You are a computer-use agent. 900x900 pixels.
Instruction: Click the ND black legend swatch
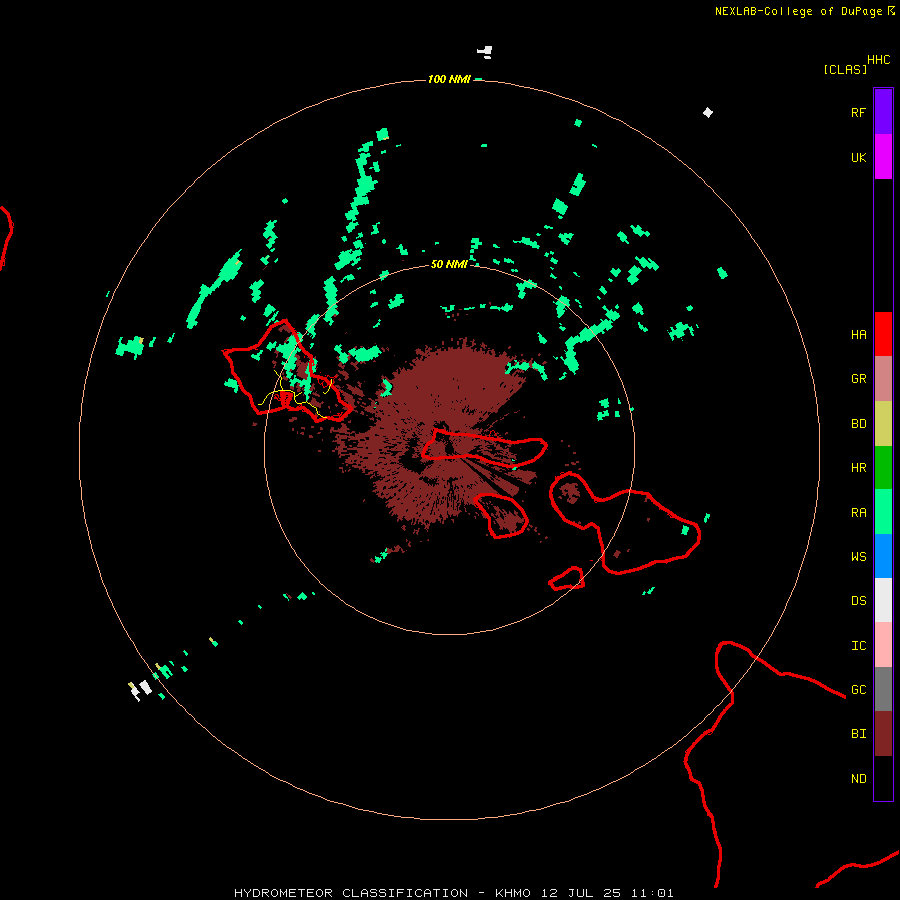883,778
